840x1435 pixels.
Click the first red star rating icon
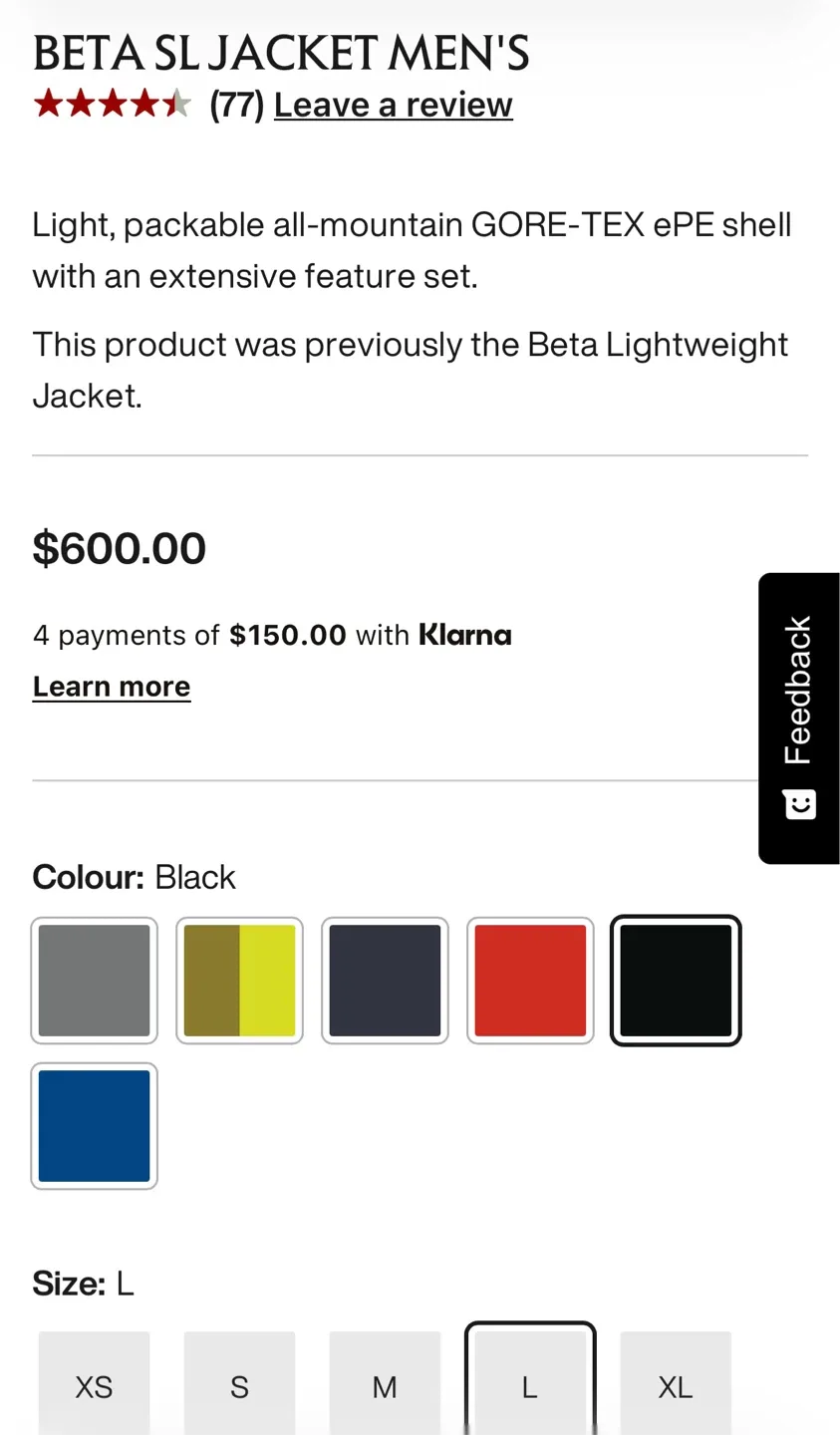[49, 103]
